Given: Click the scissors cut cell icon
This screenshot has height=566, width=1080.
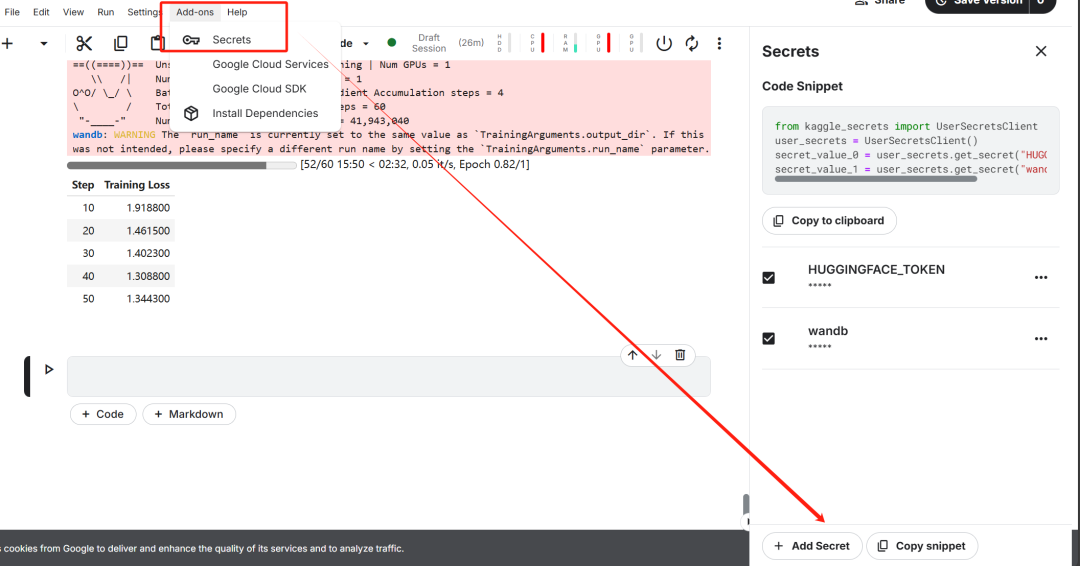Looking at the screenshot, I should coord(84,43).
